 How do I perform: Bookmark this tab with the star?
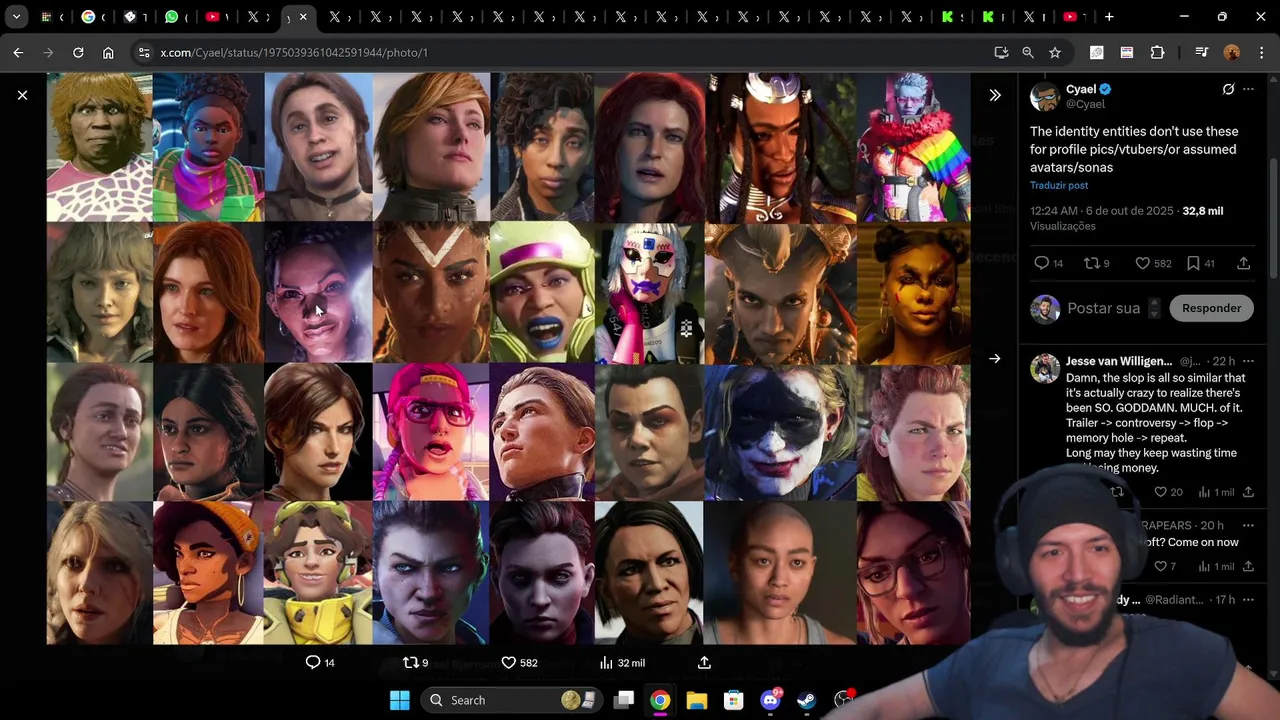[1055, 52]
